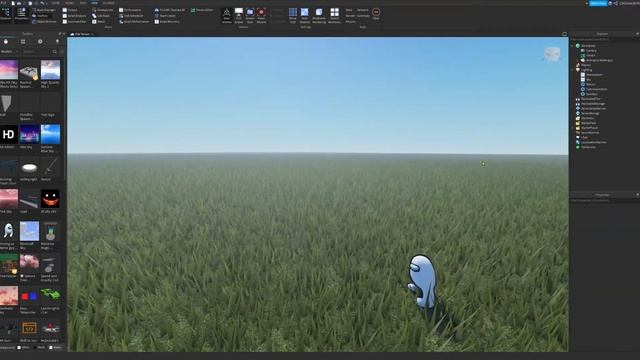Image resolution: width=640 pixels, height=360 pixels.
Task: Open the Call Stack window
Action: point(100,16)
